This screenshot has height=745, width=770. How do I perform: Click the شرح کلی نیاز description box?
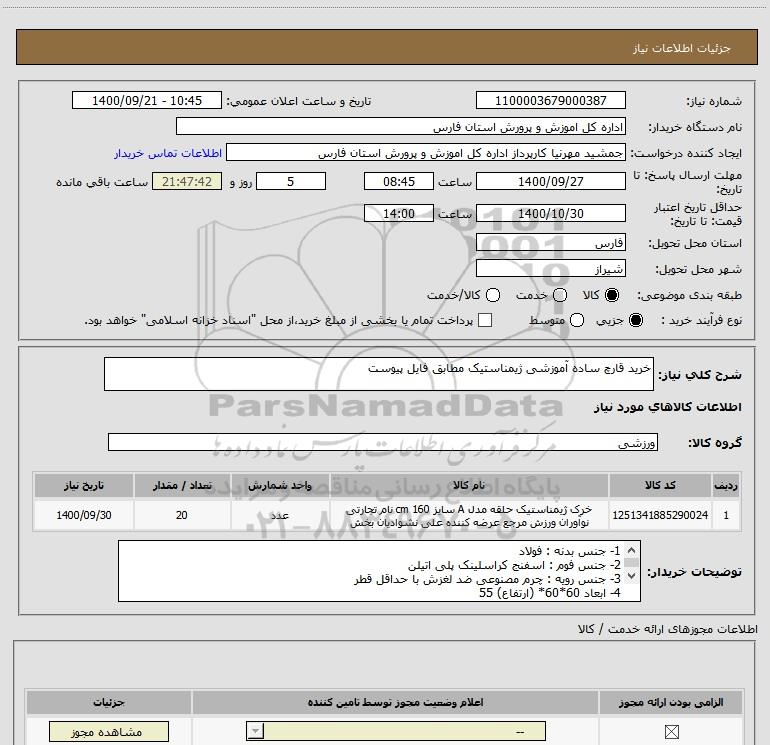(x=379, y=374)
